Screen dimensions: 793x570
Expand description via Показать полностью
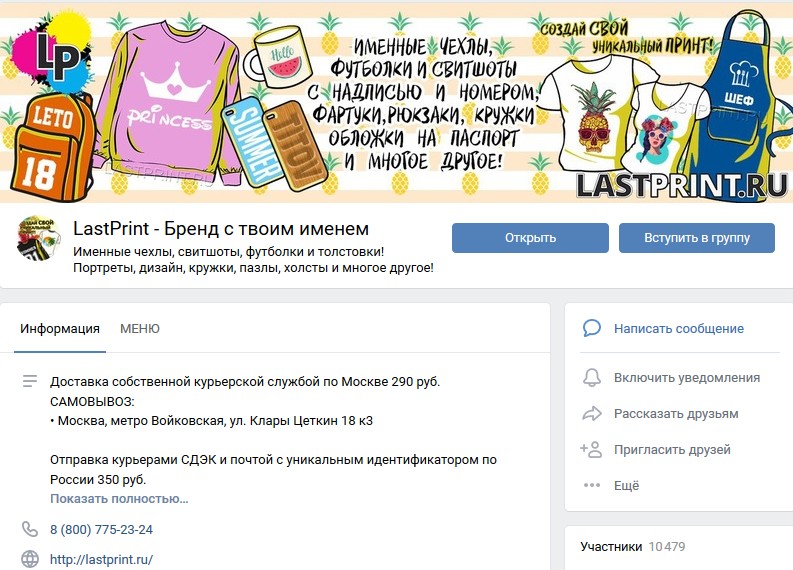(119, 499)
